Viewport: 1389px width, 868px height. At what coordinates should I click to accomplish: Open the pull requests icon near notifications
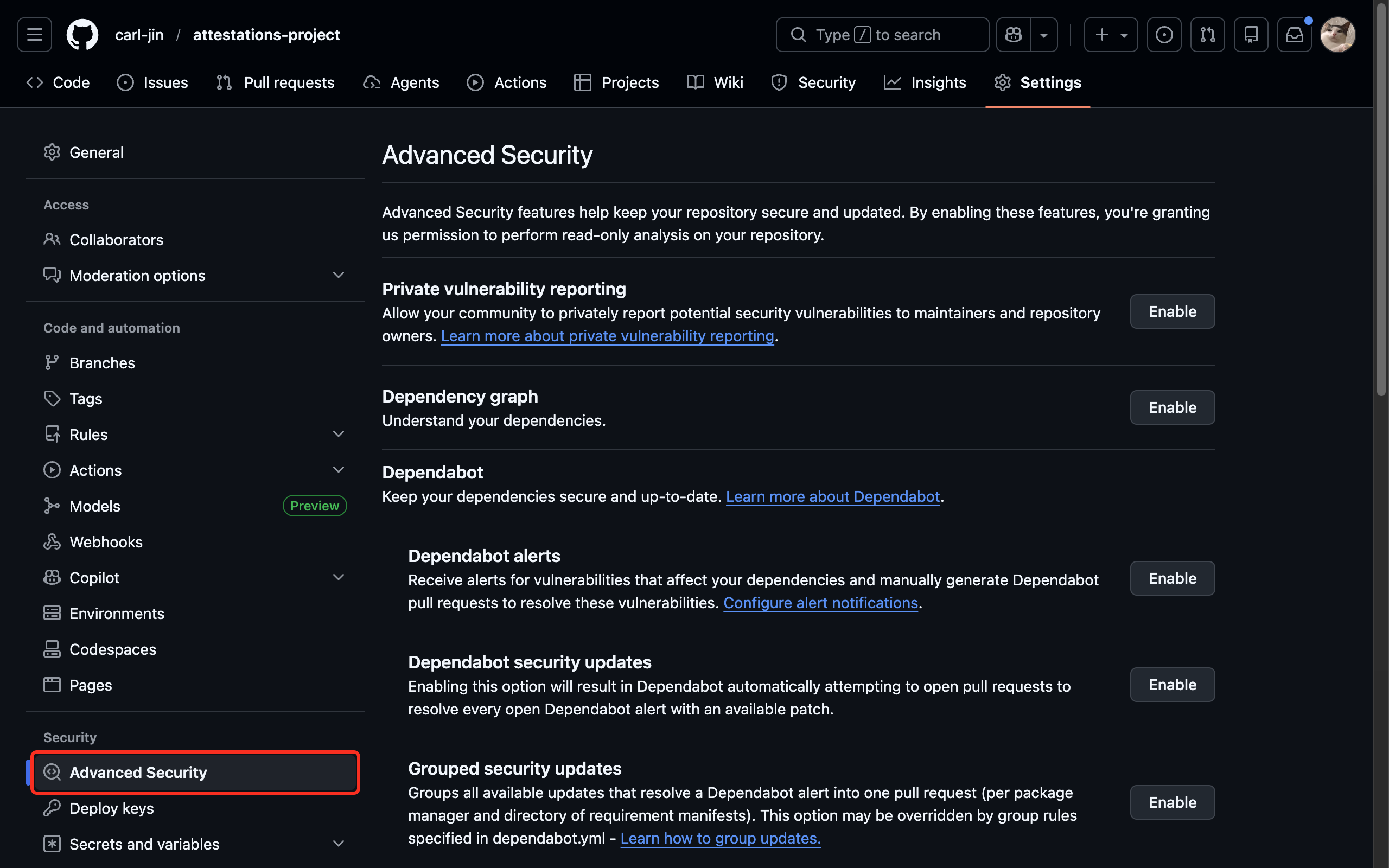pyautogui.click(x=1208, y=34)
